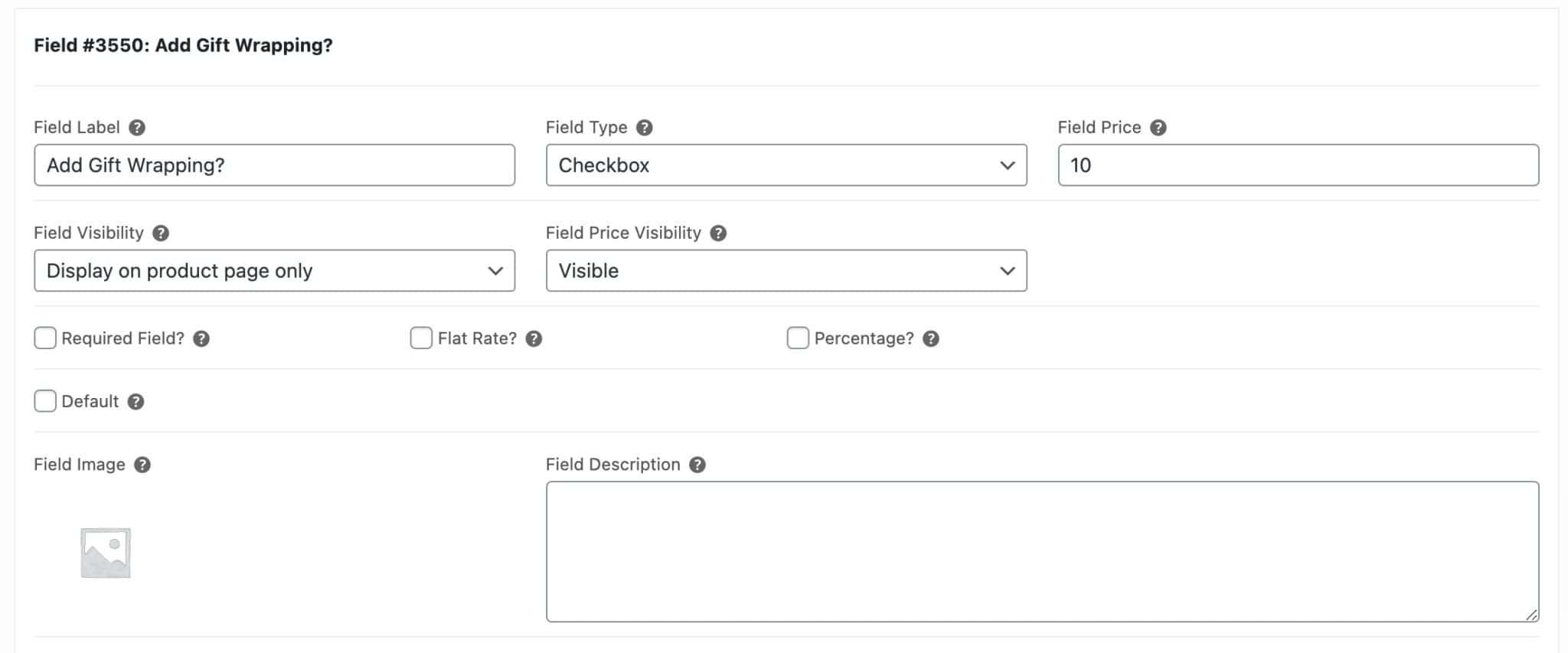Toggle the Default checkbox

click(x=45, y=401)
